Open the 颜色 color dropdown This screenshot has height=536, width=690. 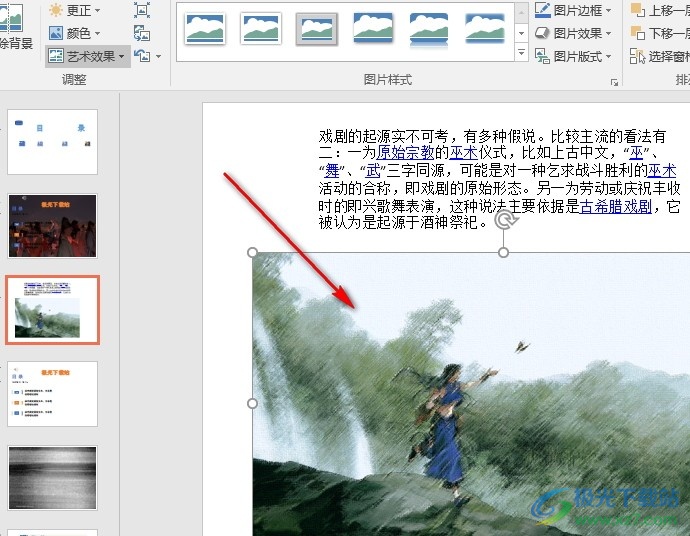coord(75,33)
